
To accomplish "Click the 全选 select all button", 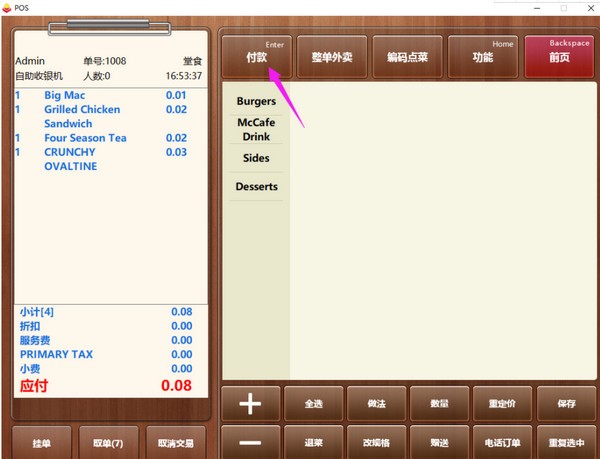I will tap(314, 404).
